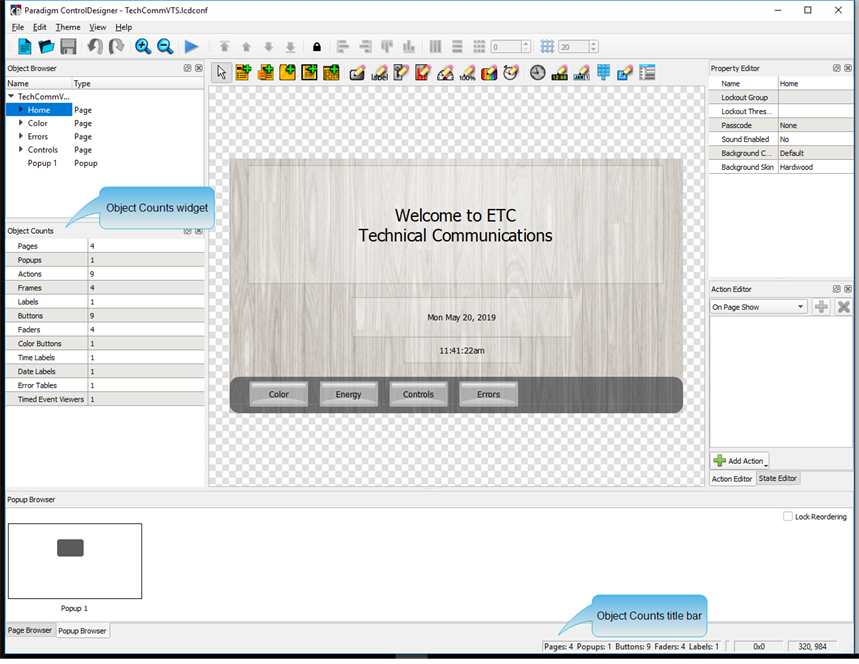Click the Redo arrow icon

116,47
